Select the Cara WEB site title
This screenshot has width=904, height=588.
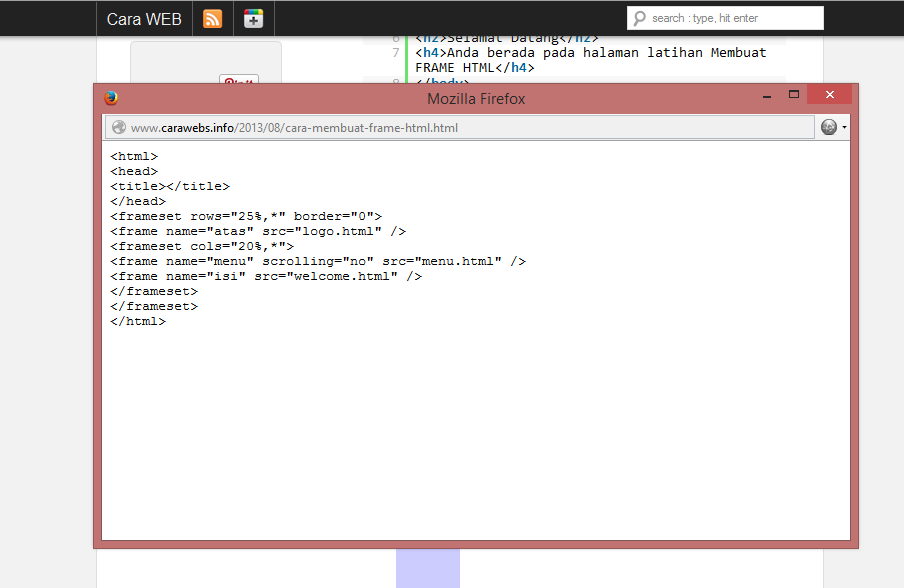pyautogui.click(x=142, y=18)
